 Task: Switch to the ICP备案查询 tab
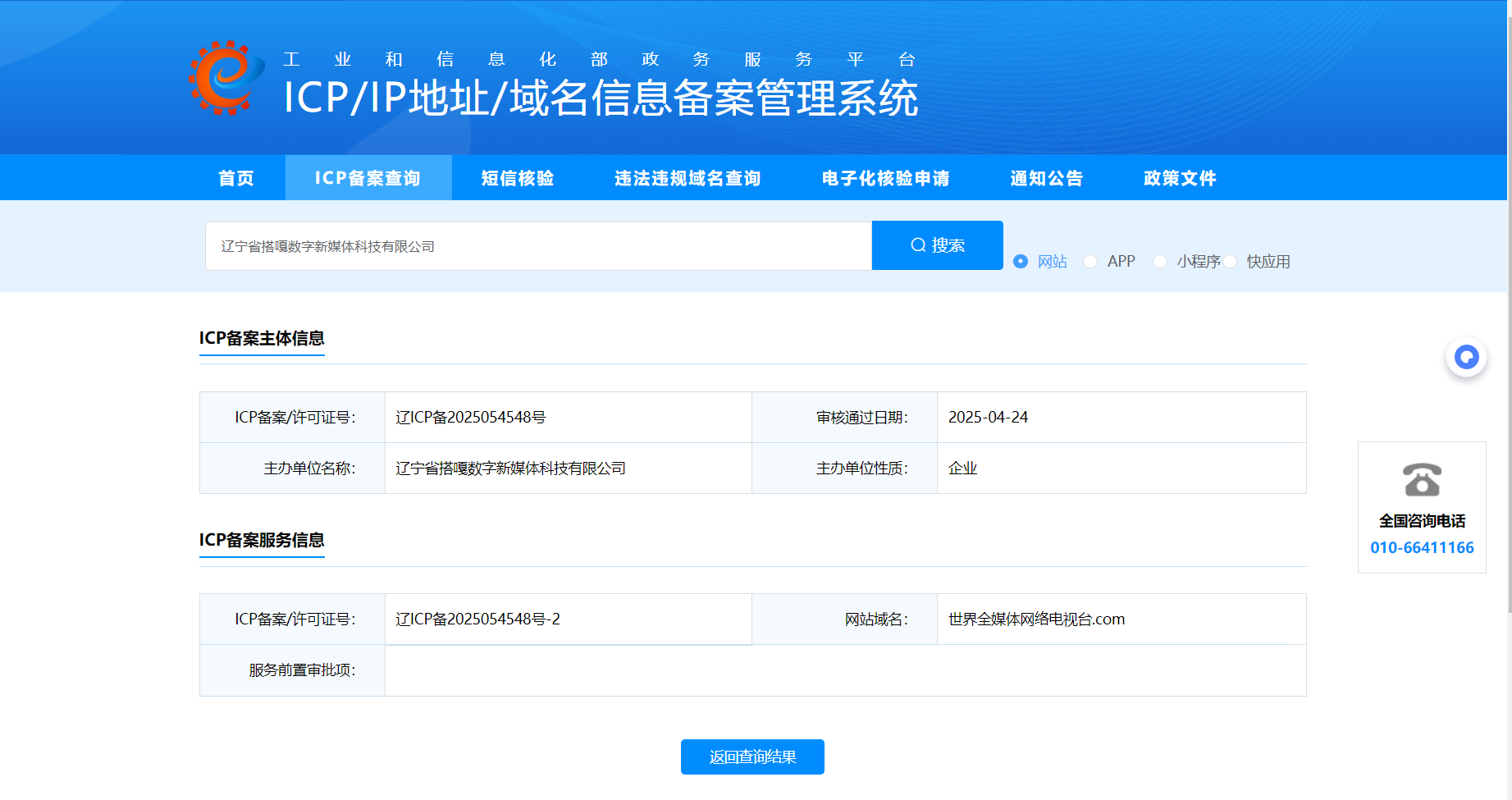pos(368,178)
